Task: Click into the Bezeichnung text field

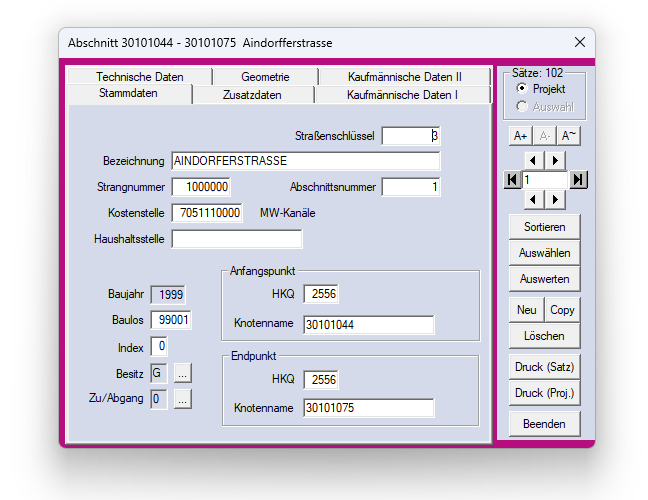Action: click(x=305, y=161)
